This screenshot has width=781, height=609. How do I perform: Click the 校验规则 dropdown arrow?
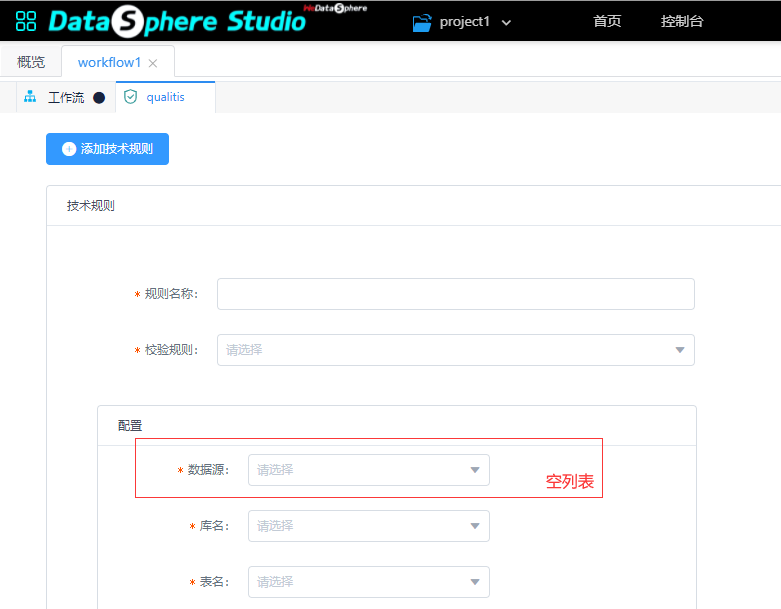(x=680, y=350)
